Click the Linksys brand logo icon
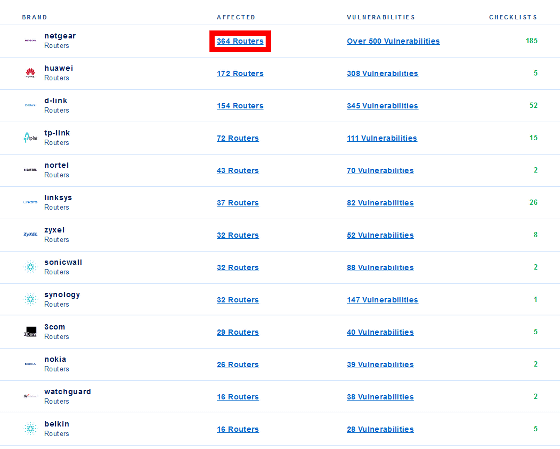Viewport: 560px width, 449px height. point(30,202)
